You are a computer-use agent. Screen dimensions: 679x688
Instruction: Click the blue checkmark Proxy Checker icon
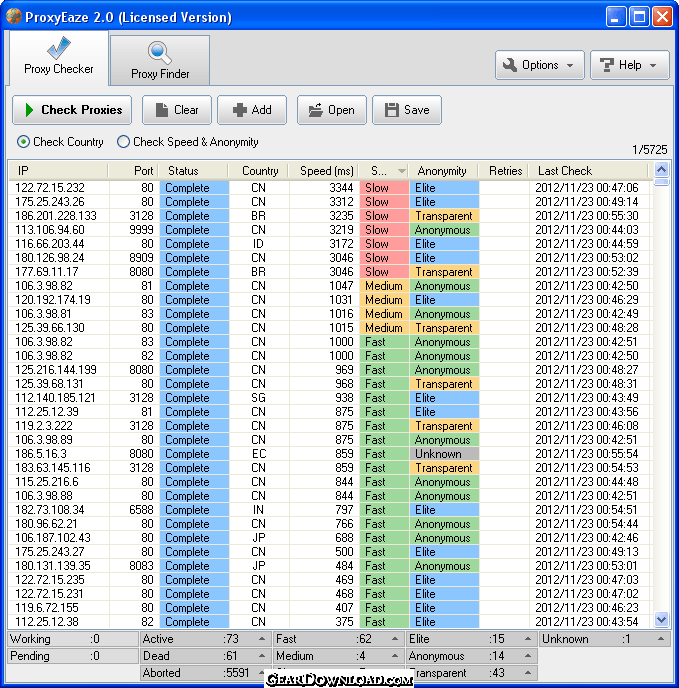pos(59,48)
